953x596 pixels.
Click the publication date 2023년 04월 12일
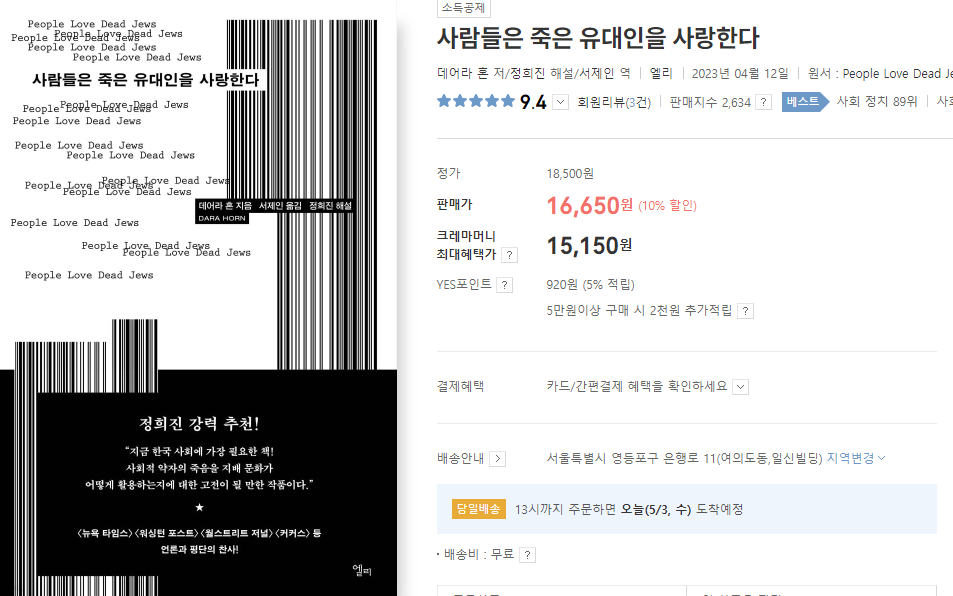[740, 74]
